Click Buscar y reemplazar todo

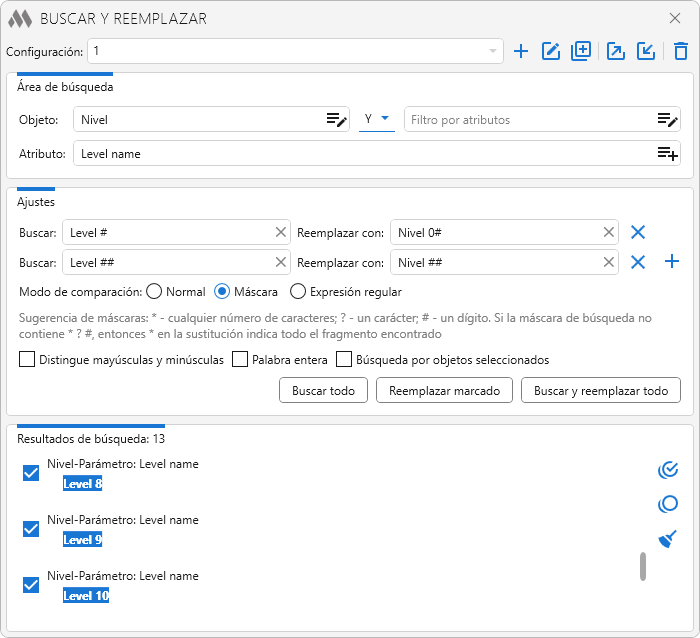(600, 390)
